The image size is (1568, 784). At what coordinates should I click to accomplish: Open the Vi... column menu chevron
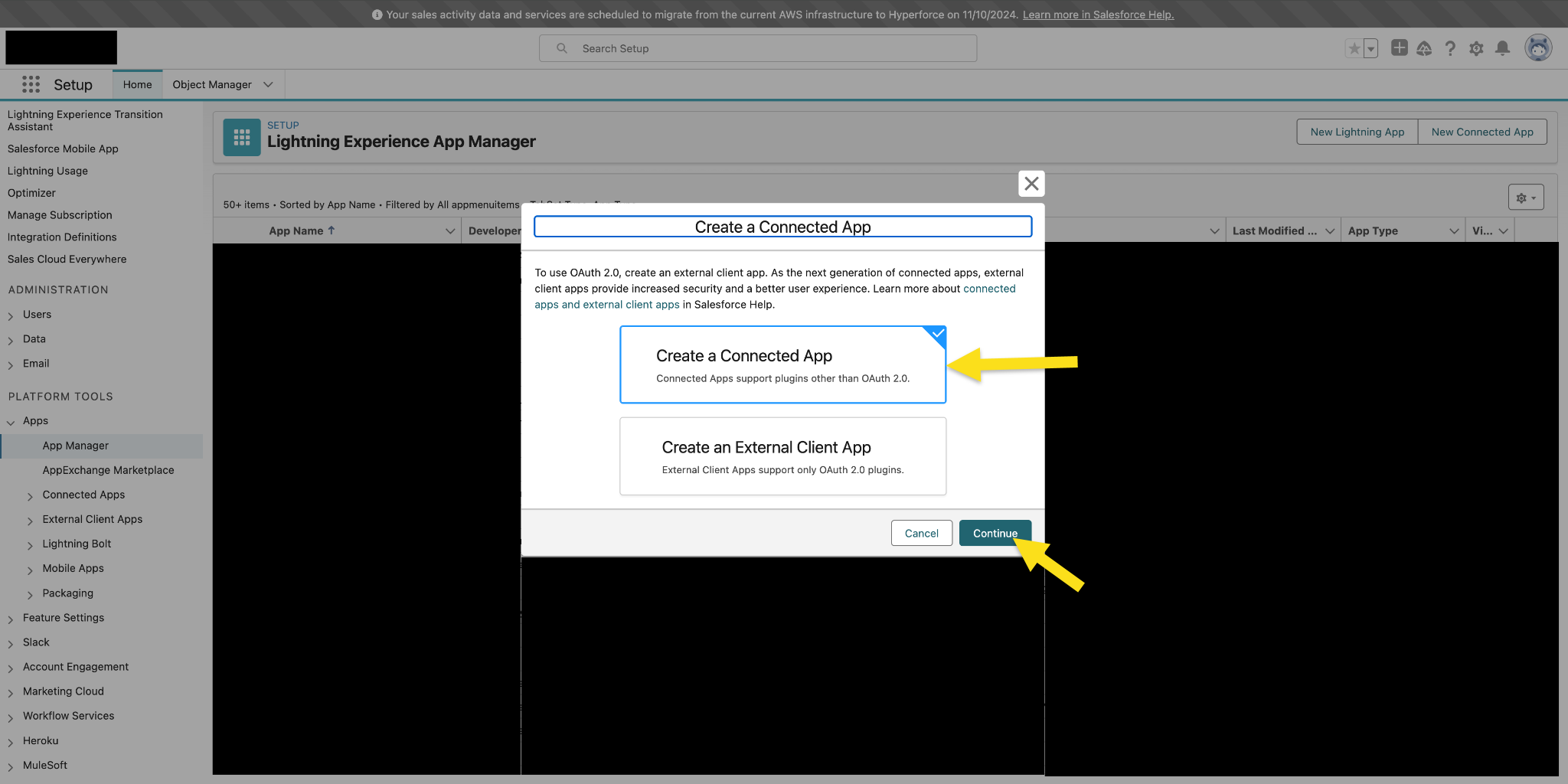1504,230
